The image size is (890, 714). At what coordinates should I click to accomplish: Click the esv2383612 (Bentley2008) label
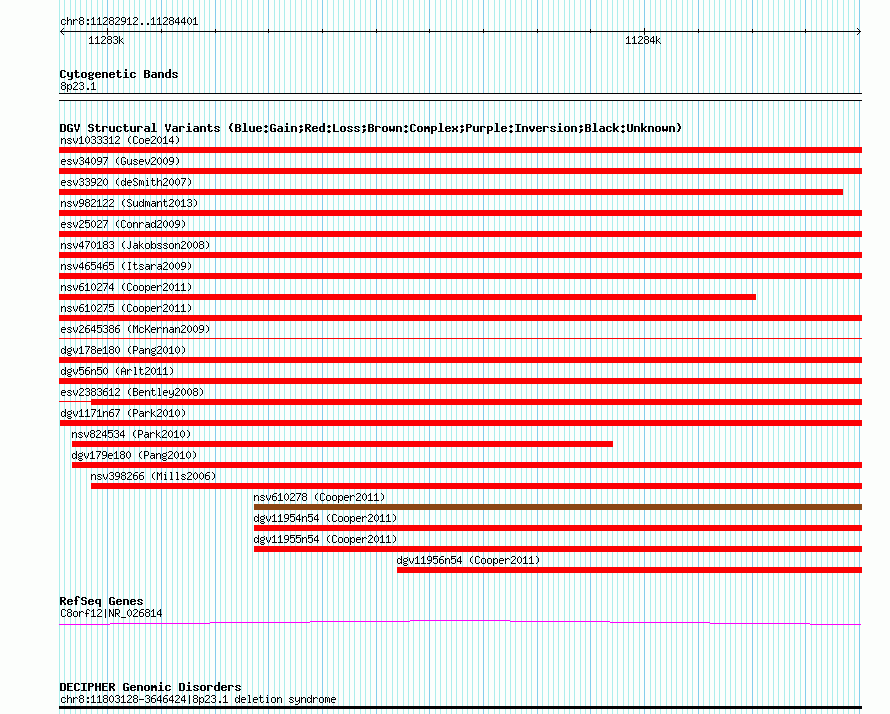coord(132,392)
